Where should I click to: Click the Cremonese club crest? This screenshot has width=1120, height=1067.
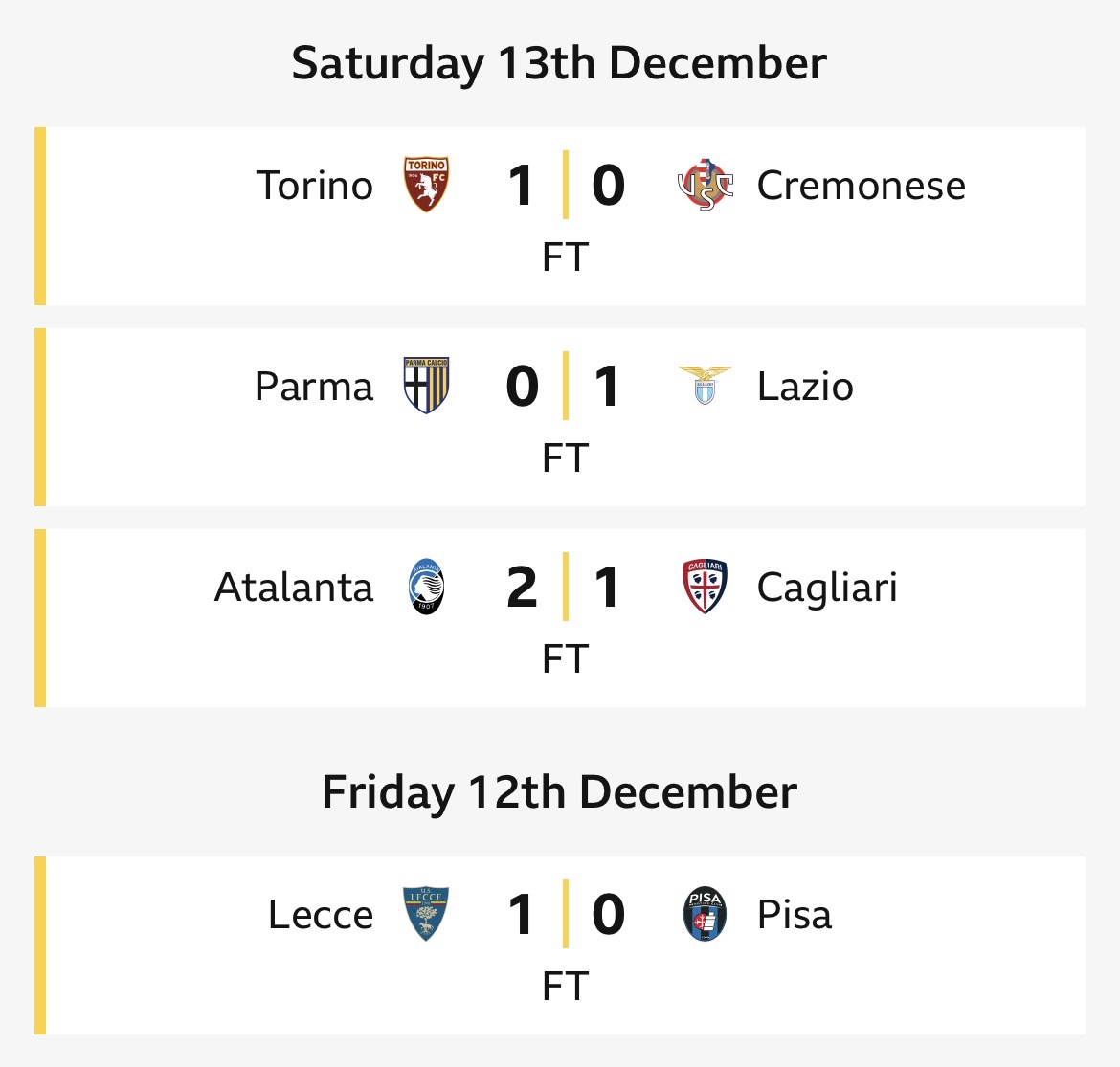tap(705, 185)
